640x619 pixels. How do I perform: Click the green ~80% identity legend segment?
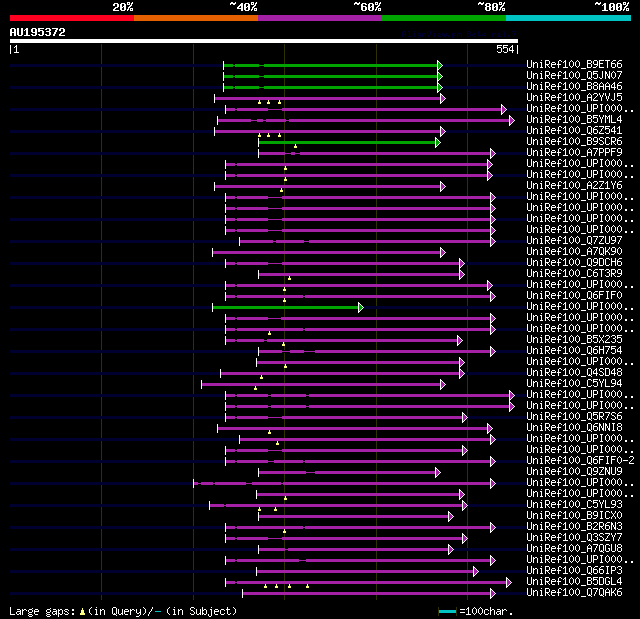[x=444, y=18]
